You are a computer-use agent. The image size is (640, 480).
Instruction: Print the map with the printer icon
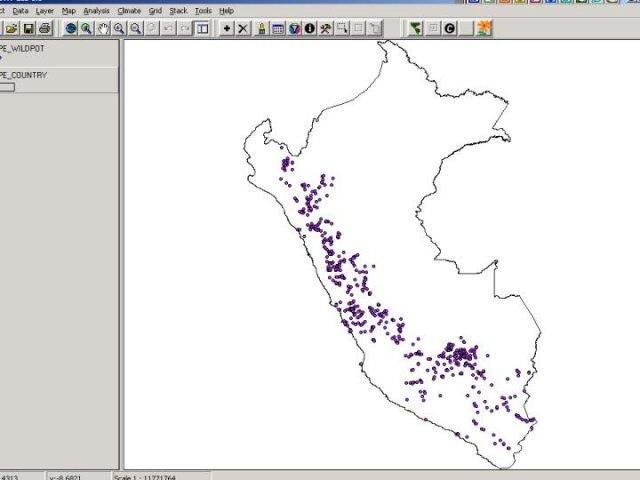coord(45,29)
